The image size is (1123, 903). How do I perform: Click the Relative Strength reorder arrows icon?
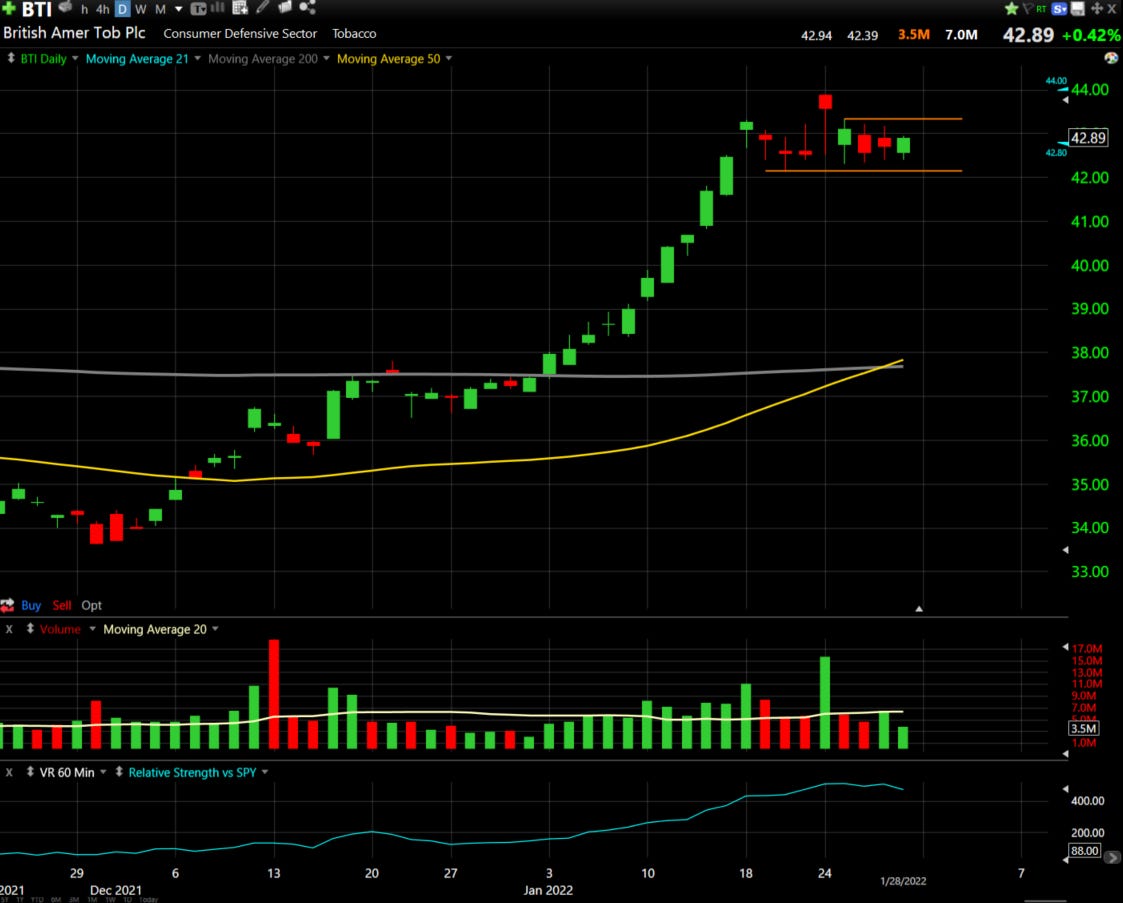[x=119, y=772]
